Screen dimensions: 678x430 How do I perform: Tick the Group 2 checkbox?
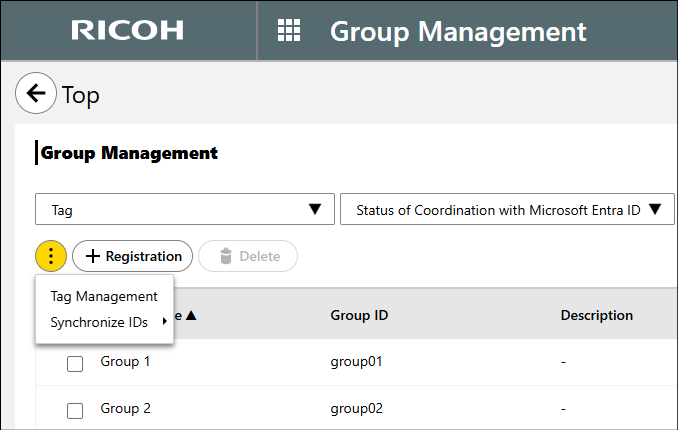[75, 410]
